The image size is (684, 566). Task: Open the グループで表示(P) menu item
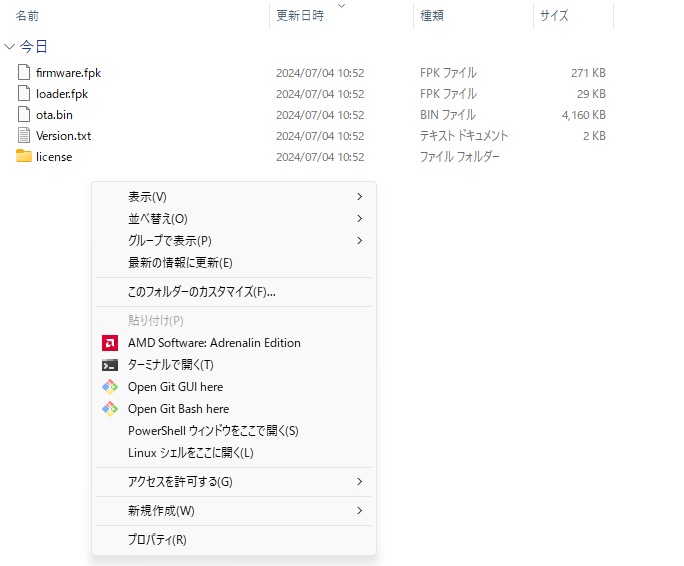234,240
